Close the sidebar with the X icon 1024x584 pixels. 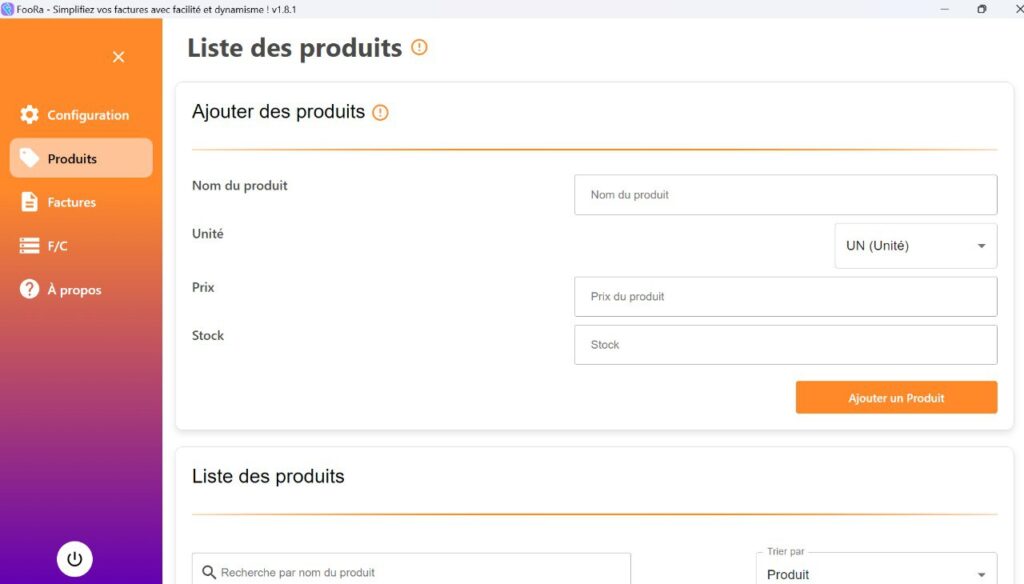point(118,57)
